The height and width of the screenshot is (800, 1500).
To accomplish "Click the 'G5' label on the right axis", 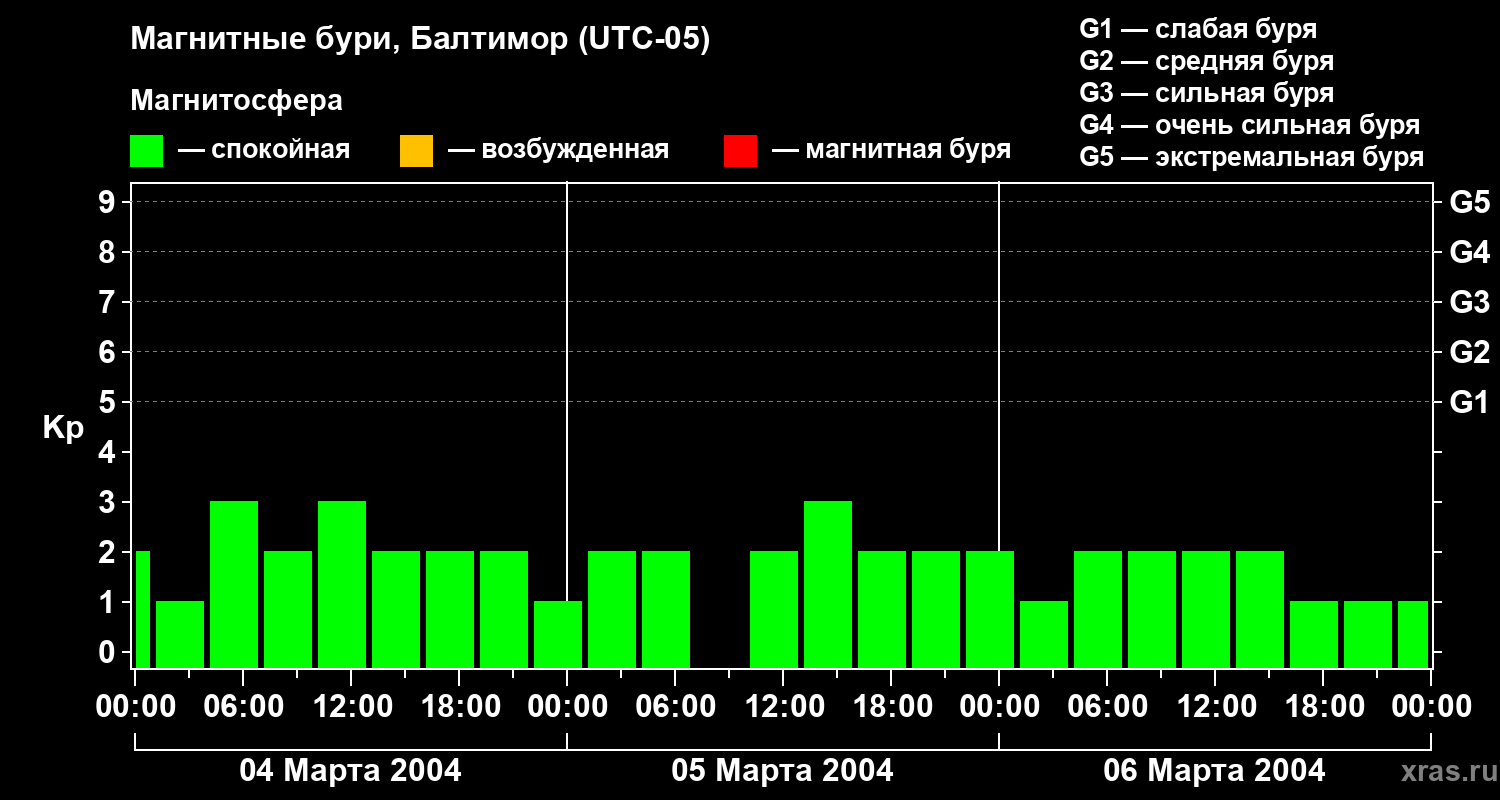I will tap(1469, 202).
